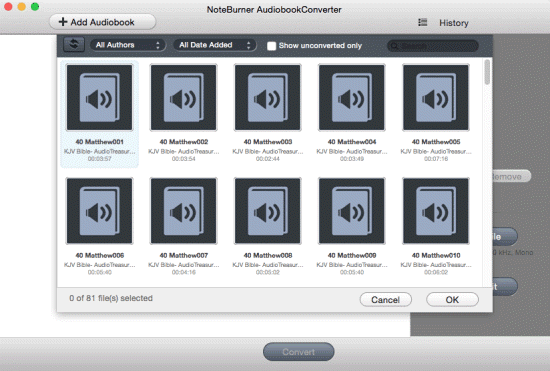Viewport: 550px width, 371px height.
Task: Confirm selection with OK button
Action: pos(452,300)
